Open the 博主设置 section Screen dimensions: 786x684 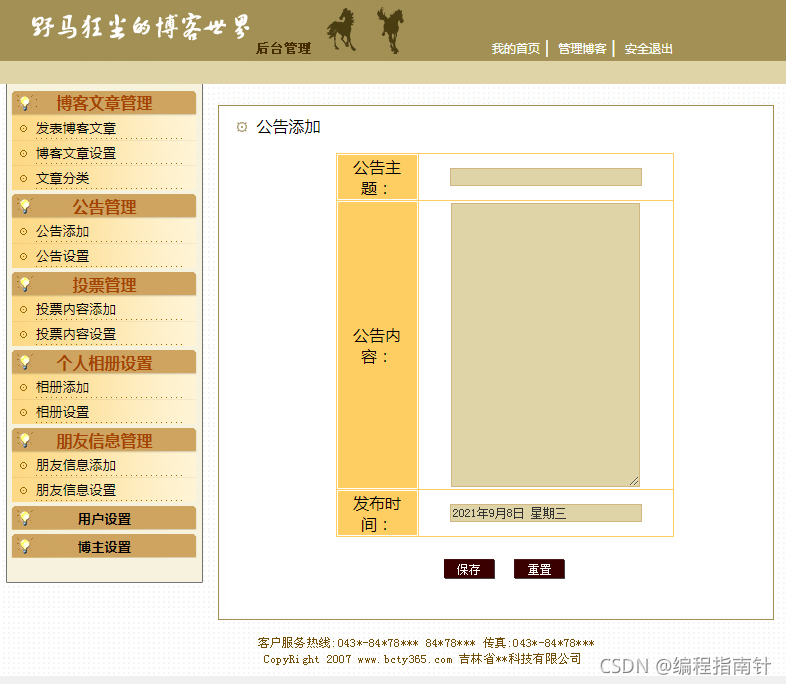tap(104, 546)
